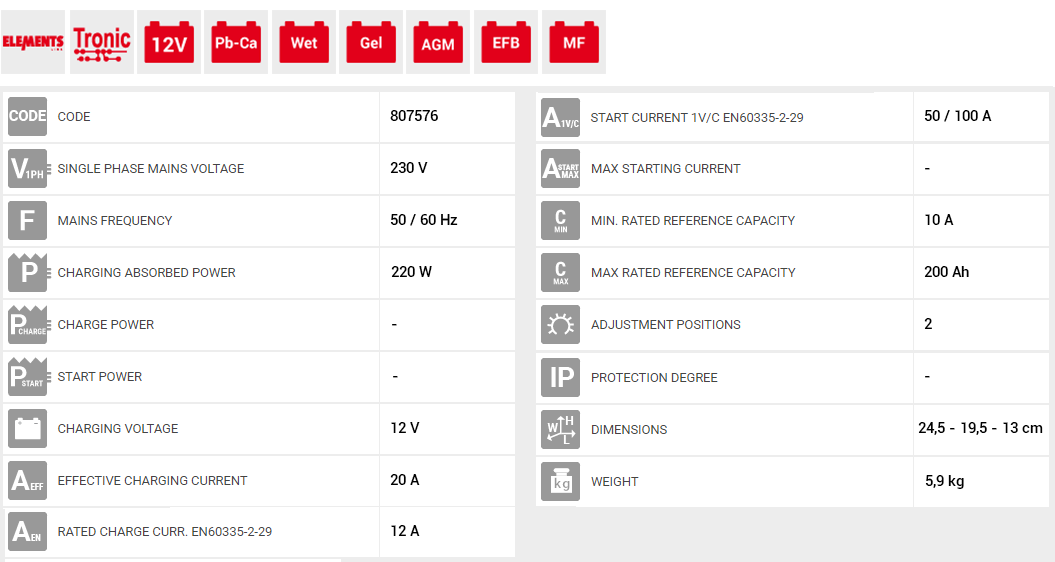
Task: Click the mains frequency F icon
Action: pyautogui.click(x=27, y=220)
